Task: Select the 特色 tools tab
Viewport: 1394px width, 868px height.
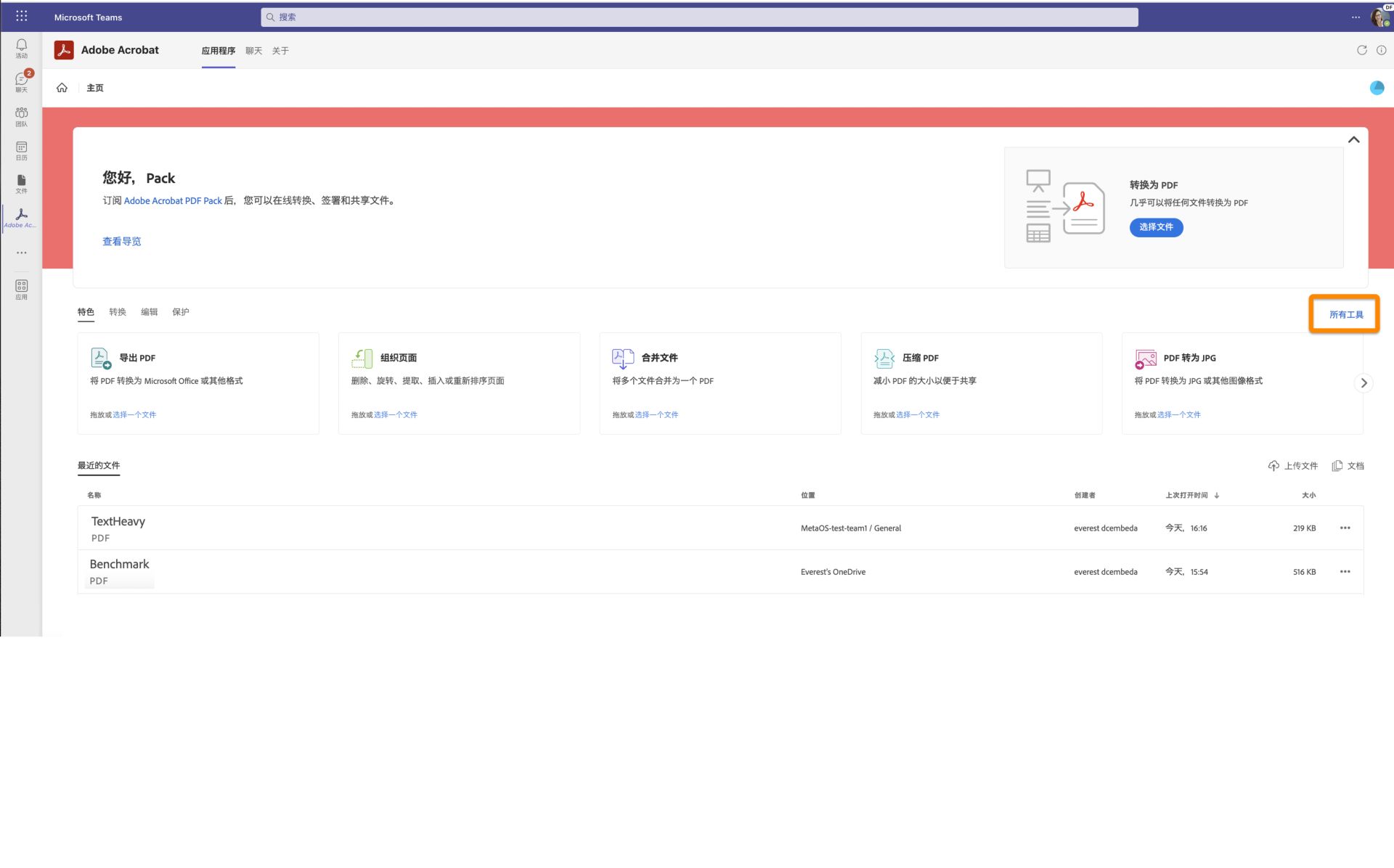Action: coord(86,312)
